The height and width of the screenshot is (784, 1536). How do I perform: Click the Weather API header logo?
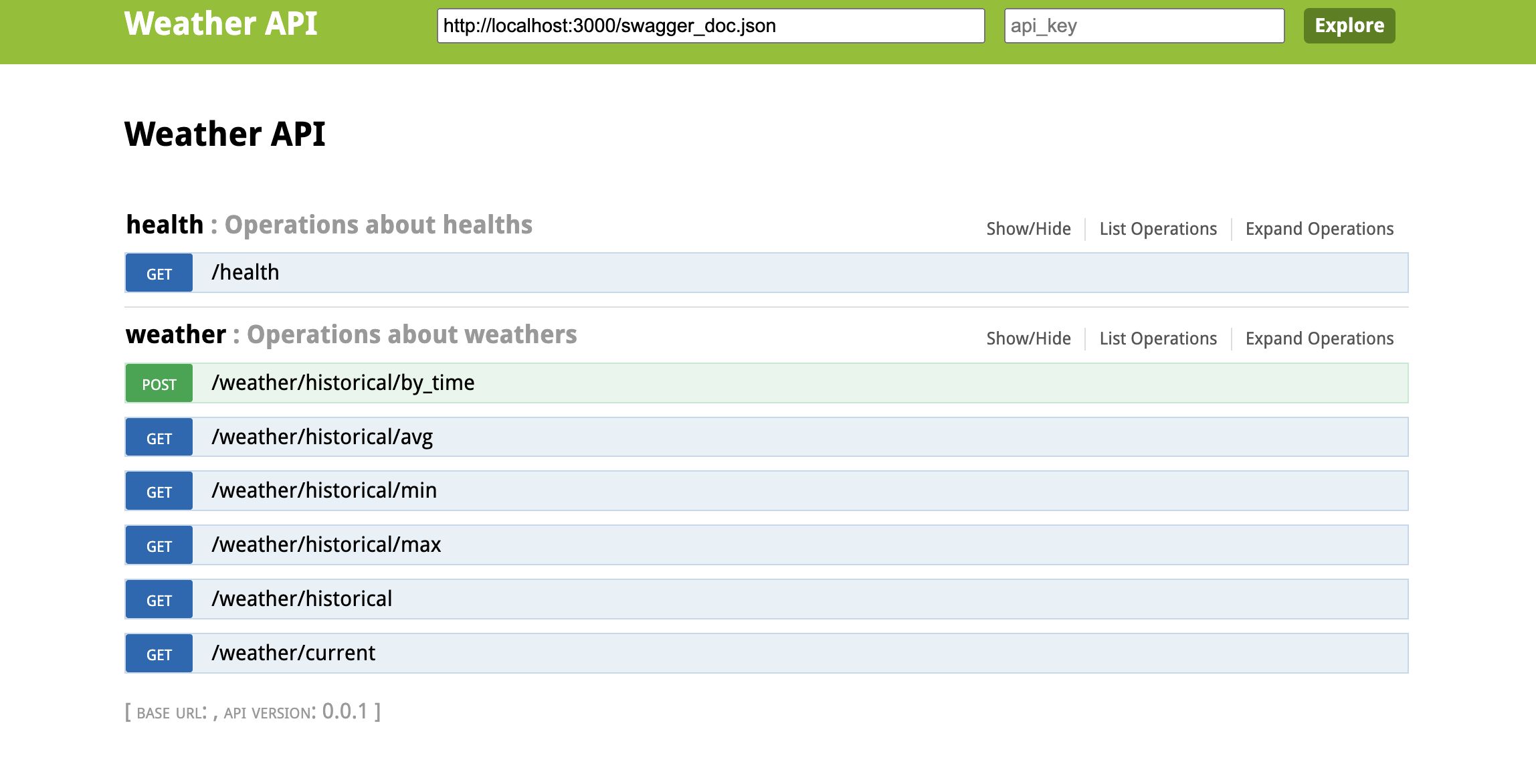(221, 24)
